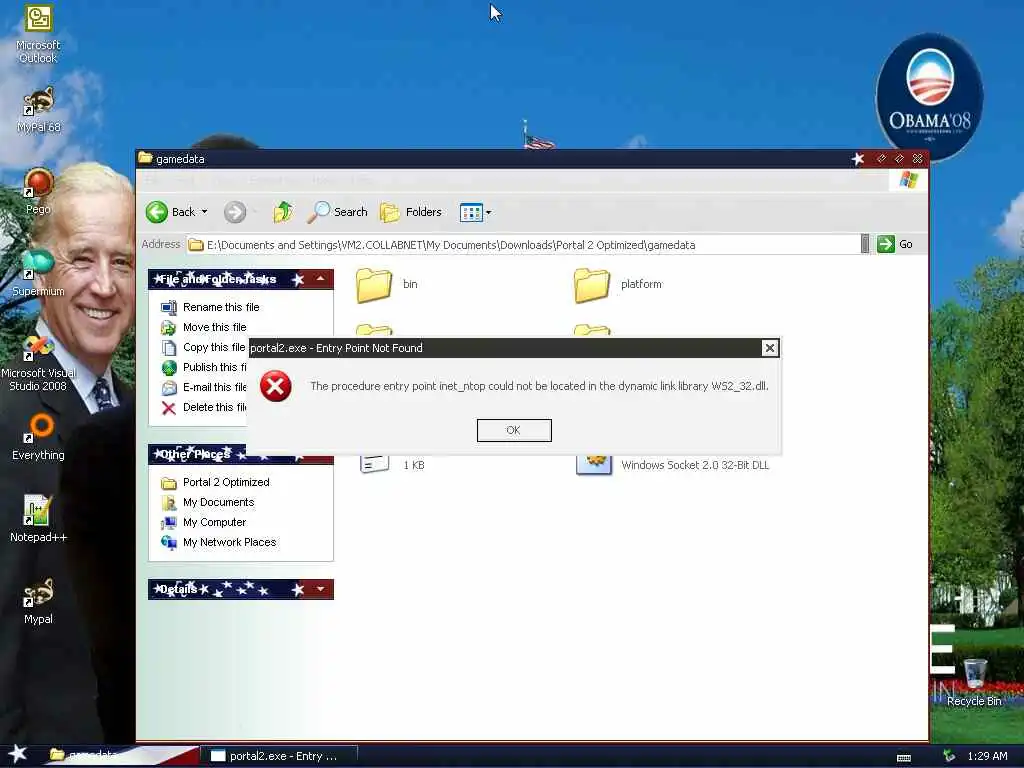
Task: Select Microsoft Visual Studio 2008 shortcut
Action: 38,362
